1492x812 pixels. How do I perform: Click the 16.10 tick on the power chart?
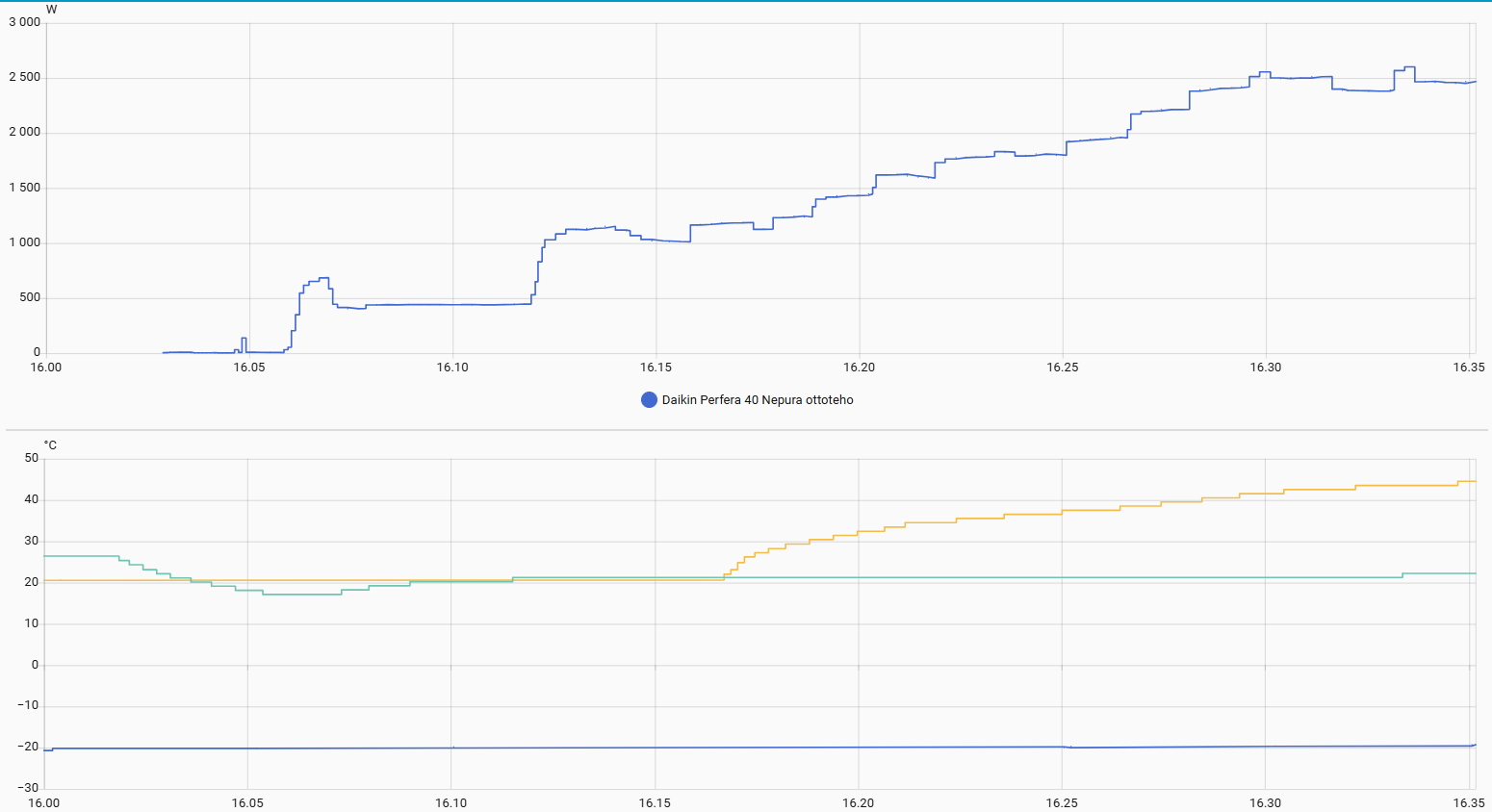pyautogui.click(x=452, y=368)
